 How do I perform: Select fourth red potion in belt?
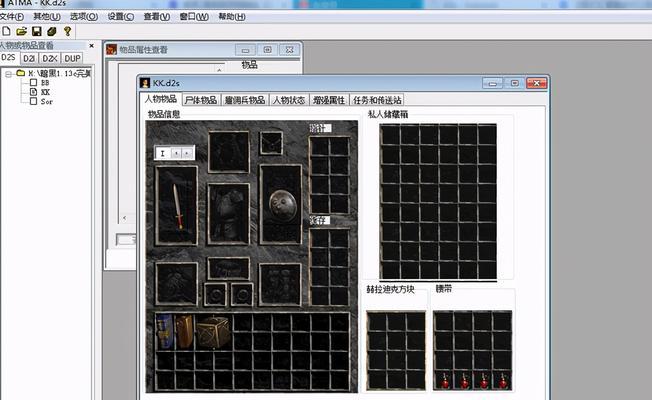(503, 380)
